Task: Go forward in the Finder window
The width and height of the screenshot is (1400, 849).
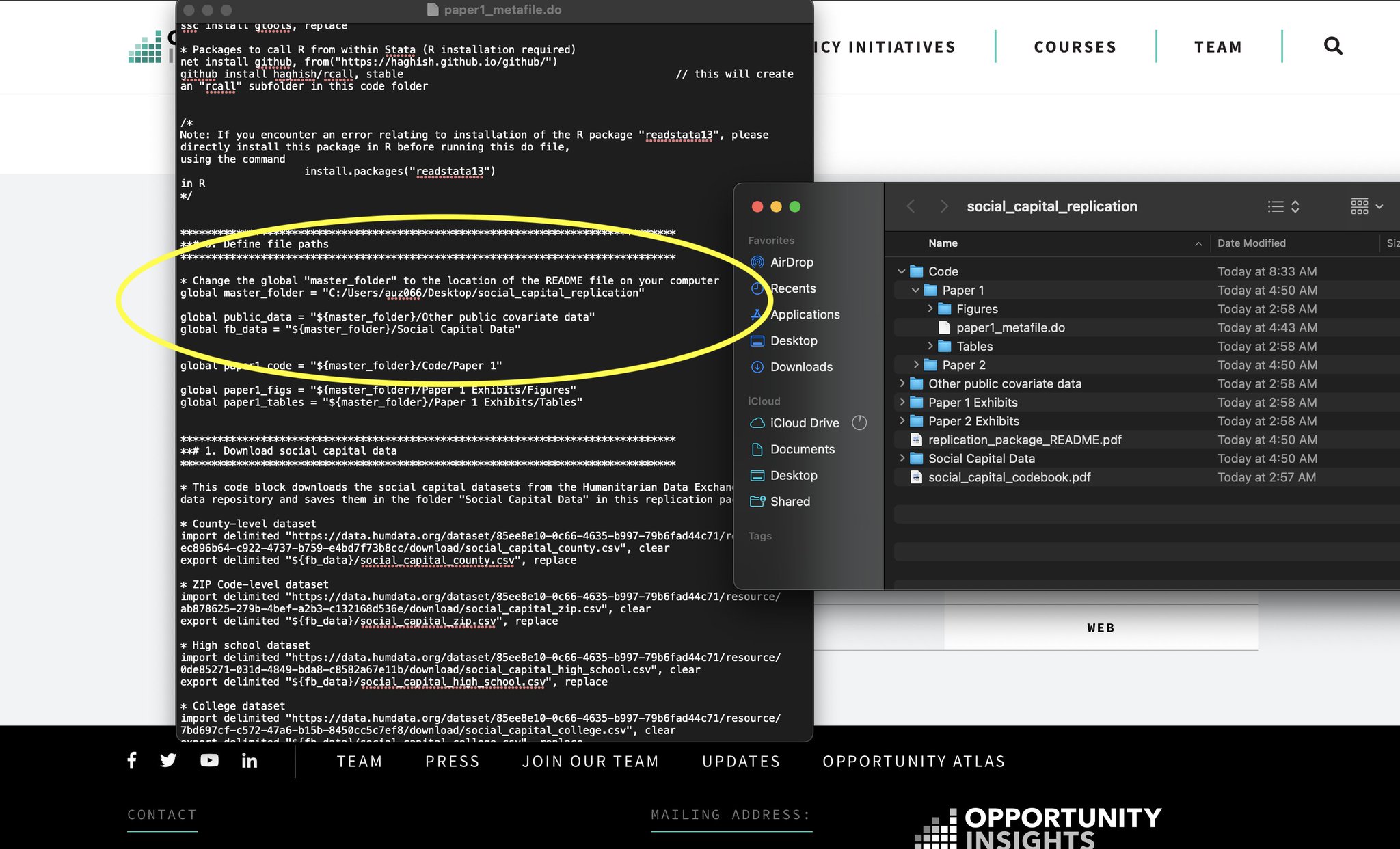Action: coord(944,206)
